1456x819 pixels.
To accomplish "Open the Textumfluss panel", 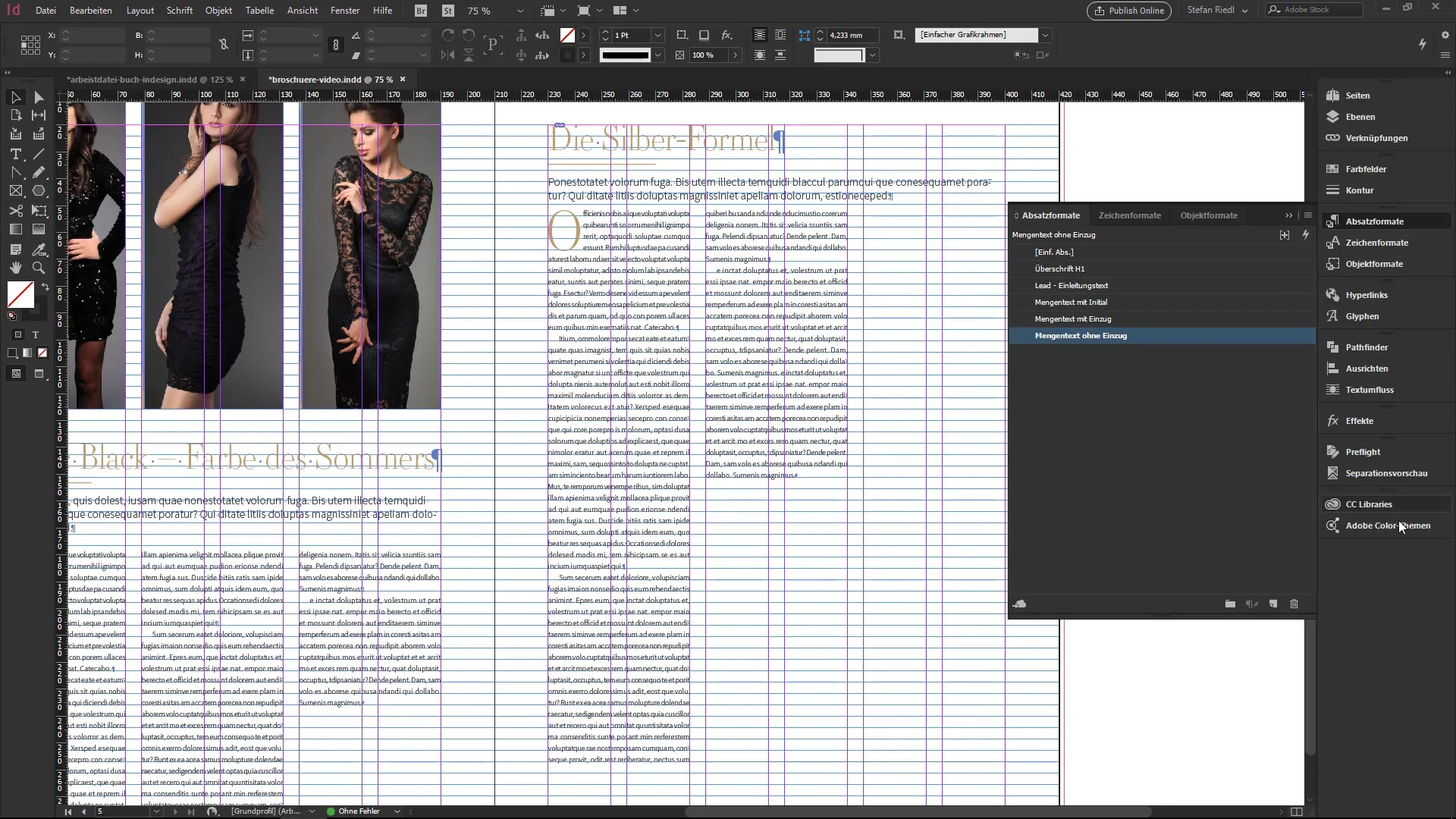I will [1369, 390].
